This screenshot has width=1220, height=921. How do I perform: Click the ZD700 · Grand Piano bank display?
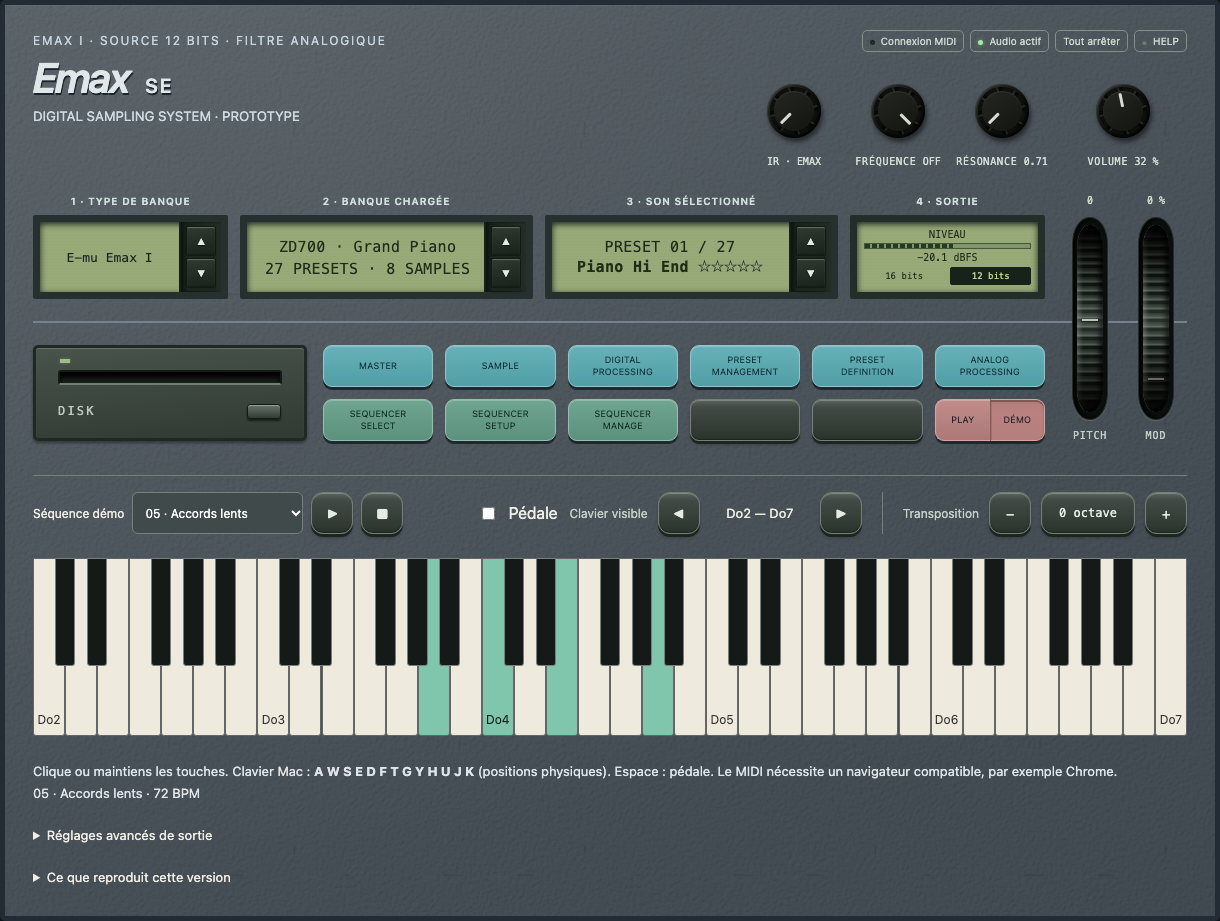coord(367,257)
